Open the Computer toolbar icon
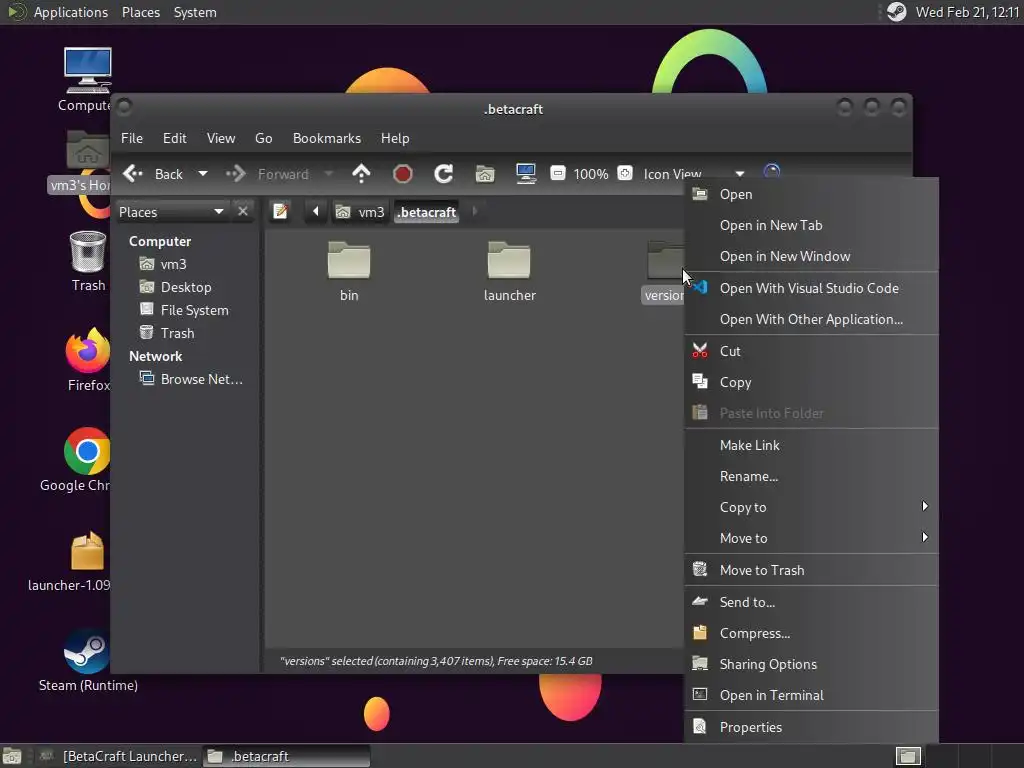 [526, 174]
